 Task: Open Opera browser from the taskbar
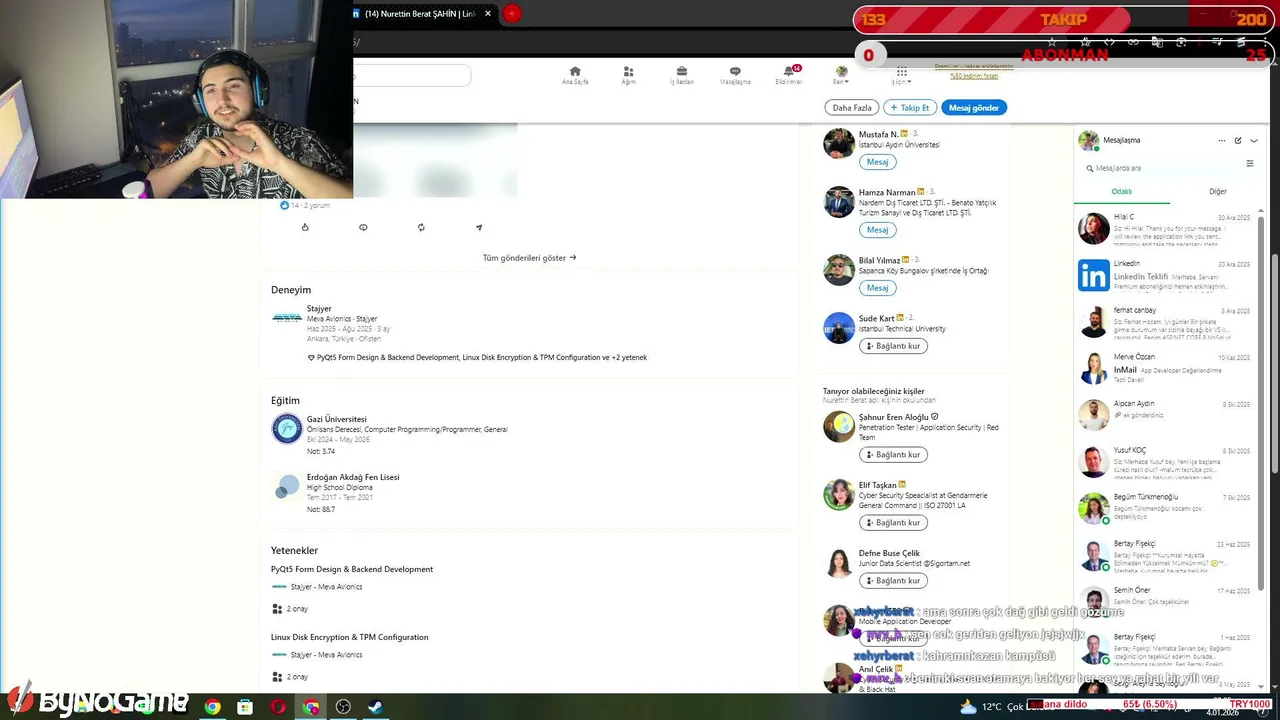pyautogui.click(x=278, y=707)
